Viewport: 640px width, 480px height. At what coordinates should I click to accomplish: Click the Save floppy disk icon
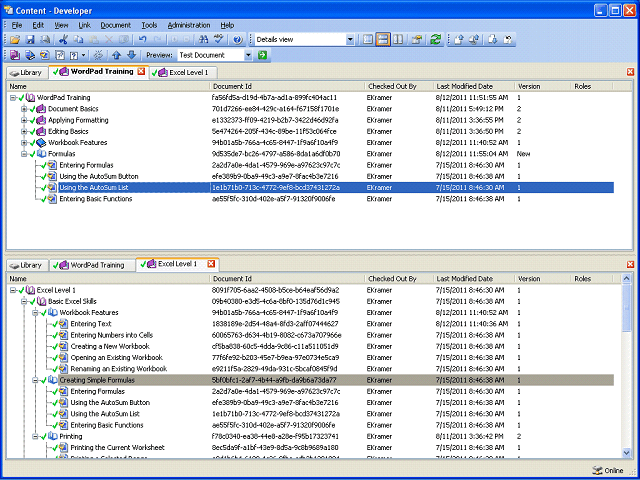(30, 40)
